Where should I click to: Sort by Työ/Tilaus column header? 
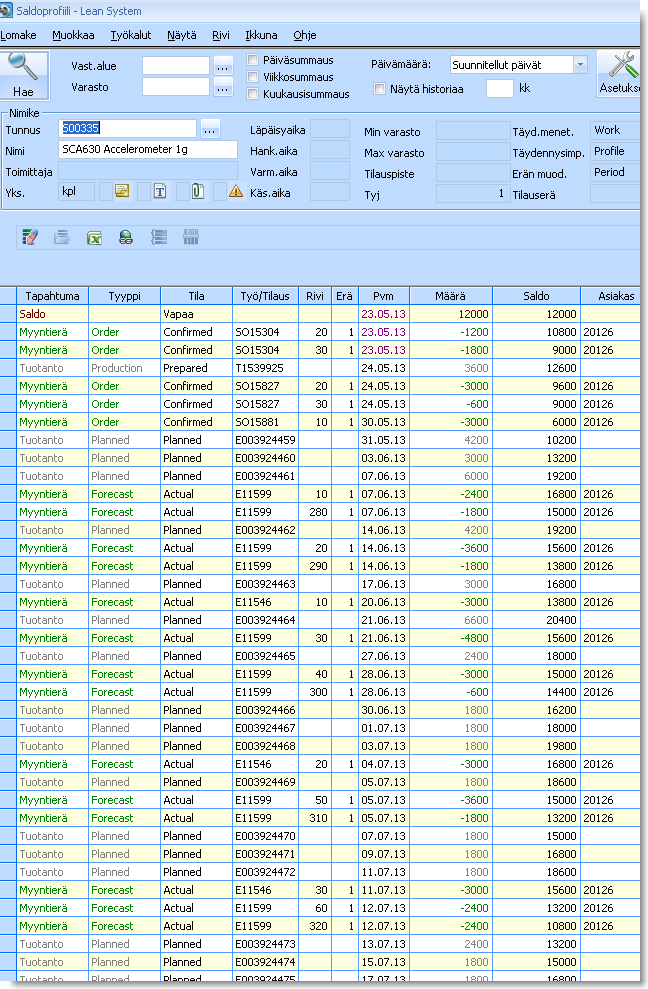coord(265,296)
